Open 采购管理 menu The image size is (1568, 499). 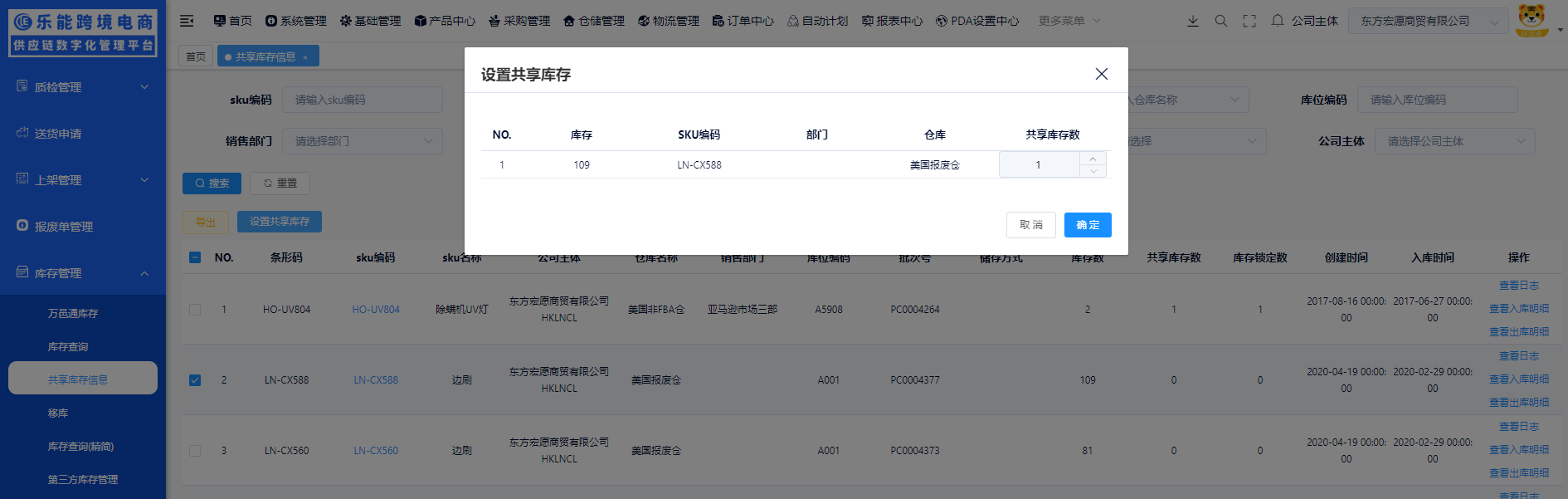(519, 21)
